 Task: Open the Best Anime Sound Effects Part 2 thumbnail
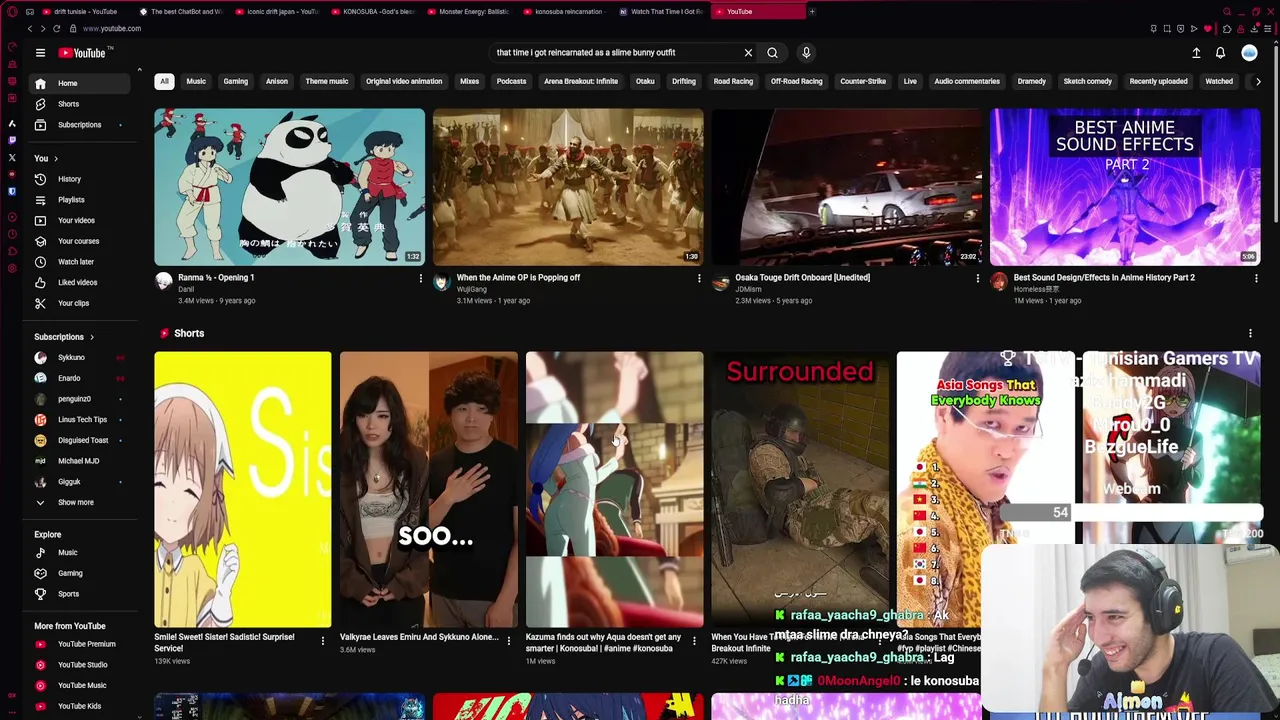(1125, 187)
